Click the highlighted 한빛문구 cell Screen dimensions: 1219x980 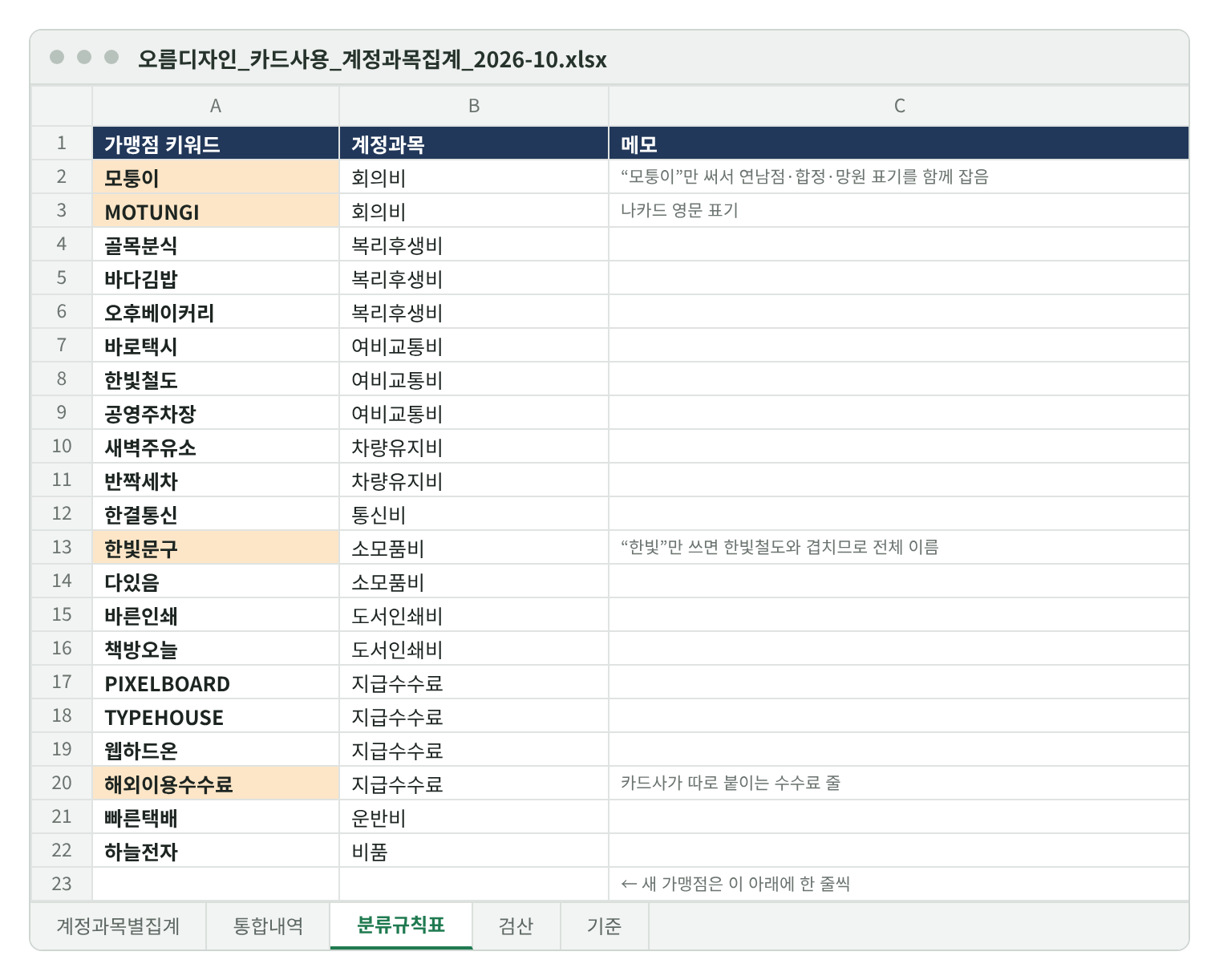click(216, 548)
